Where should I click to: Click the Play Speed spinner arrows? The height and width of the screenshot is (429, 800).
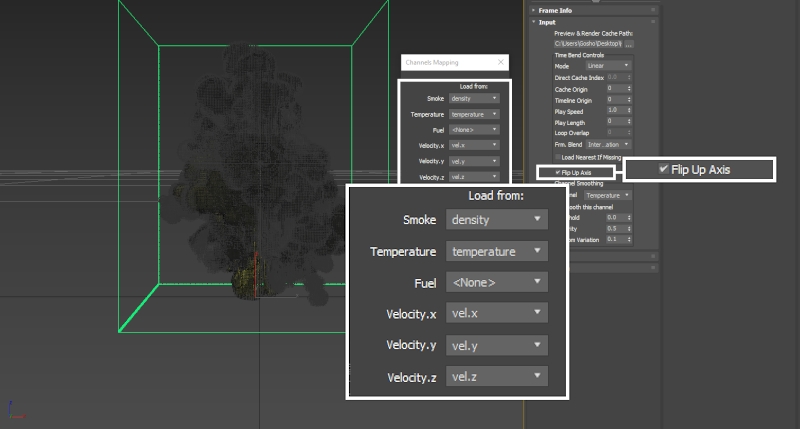coord(628,111)
